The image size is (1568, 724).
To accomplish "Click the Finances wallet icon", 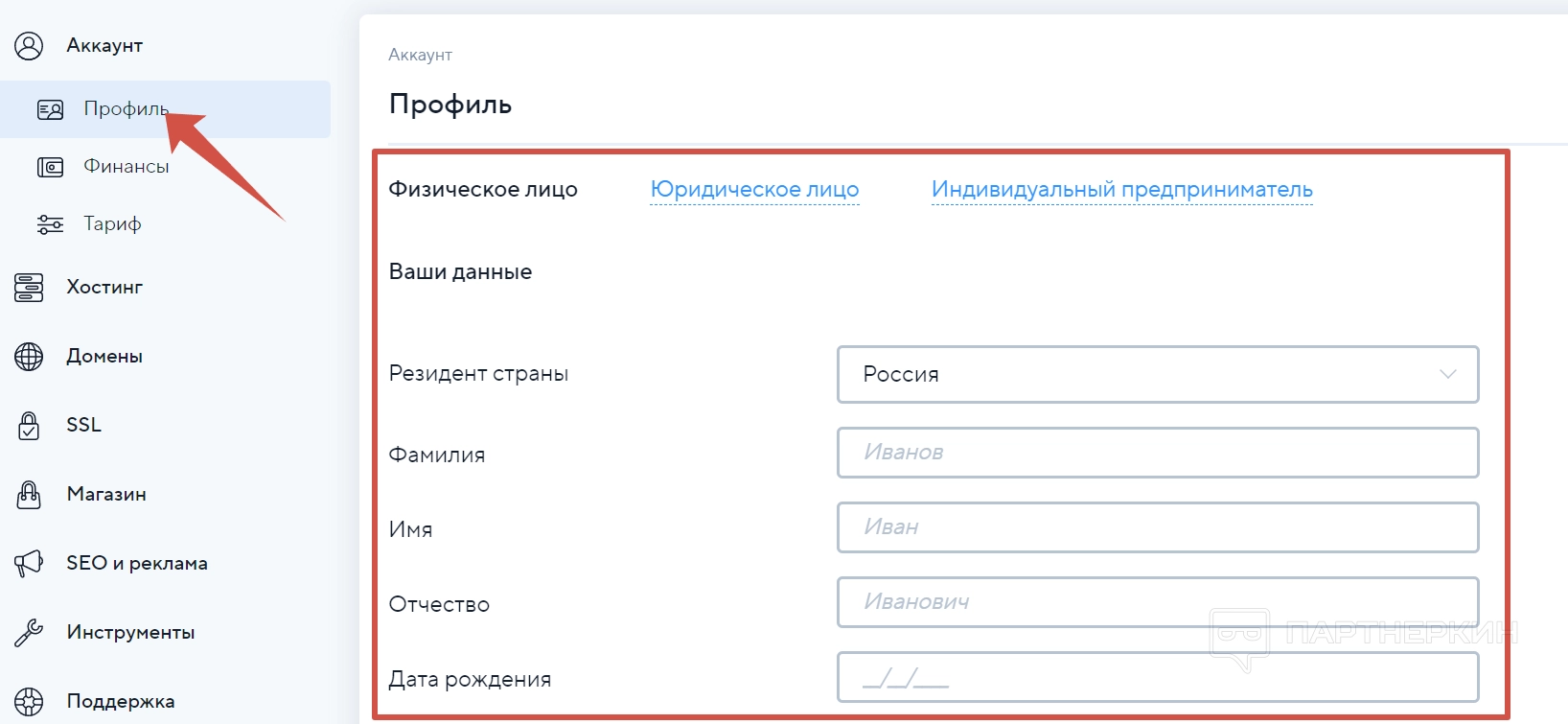I will (50, 167).
